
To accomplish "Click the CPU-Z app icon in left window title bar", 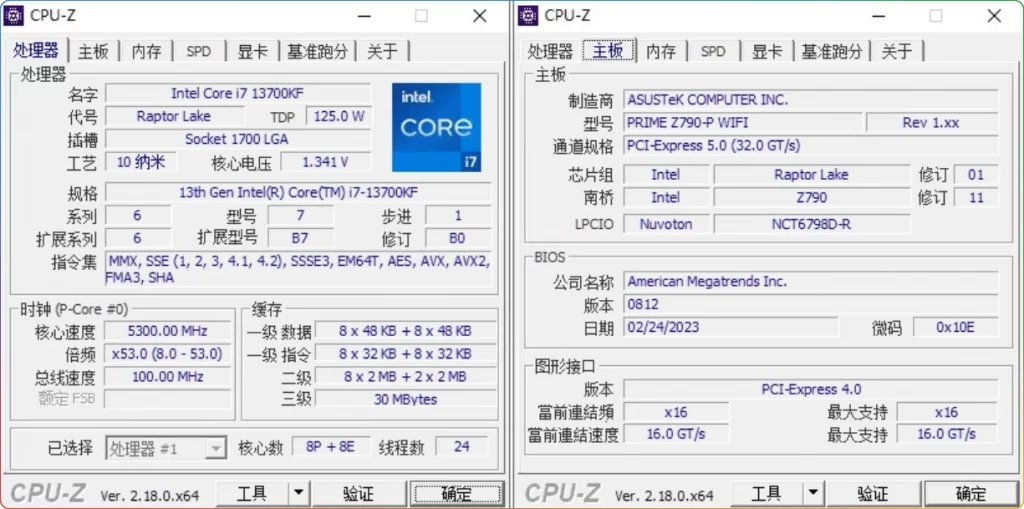I will (x=14, y=15).
